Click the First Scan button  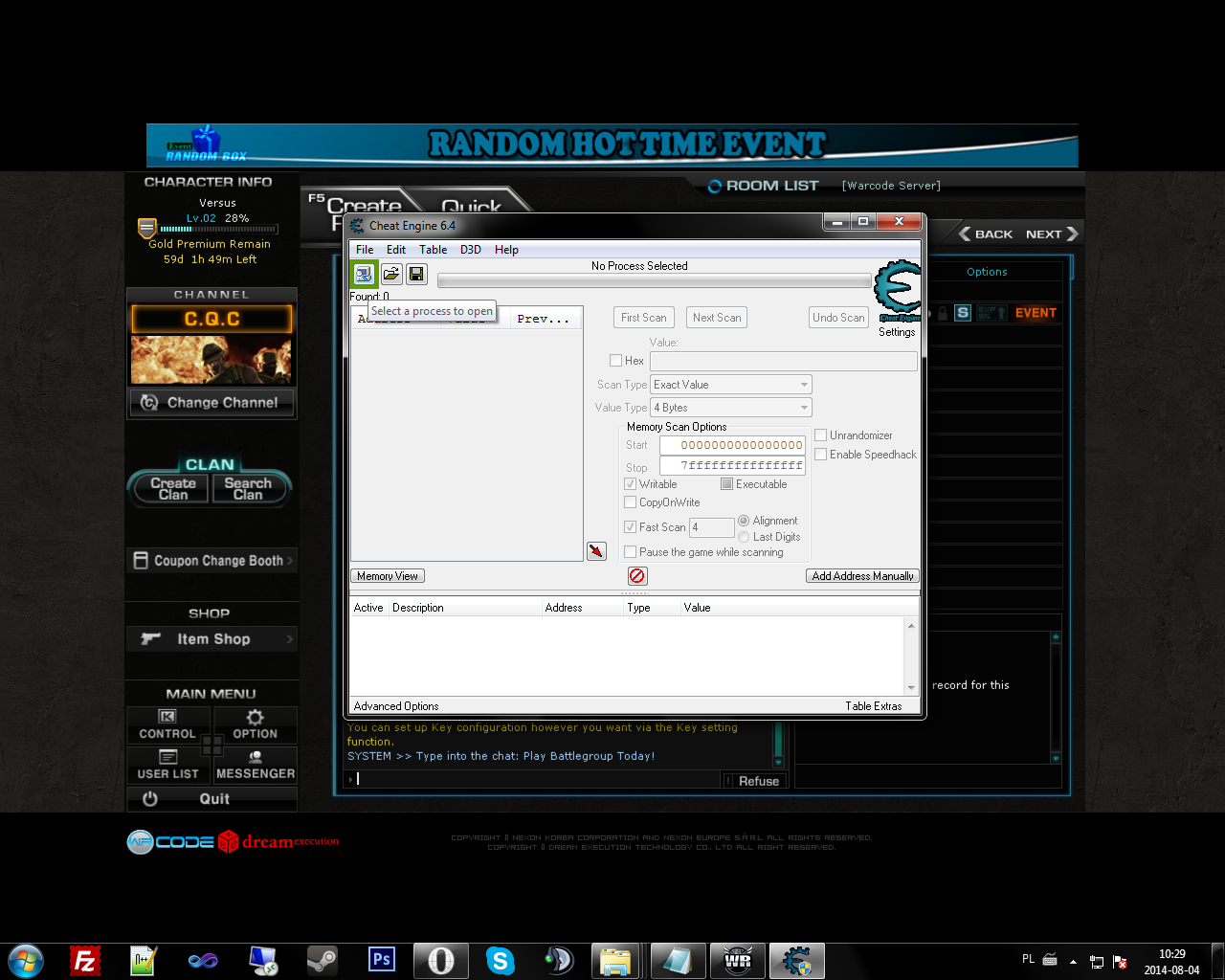[x=643, y=318]
